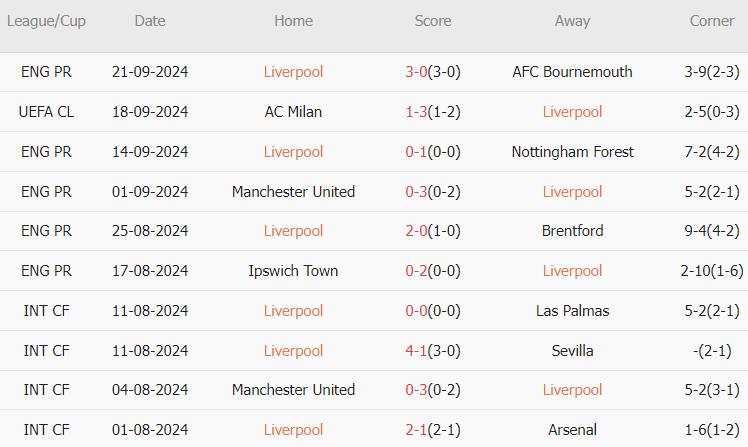748x447 pixels.
Task: Click the UEFA CL league label
Action: 46,112
